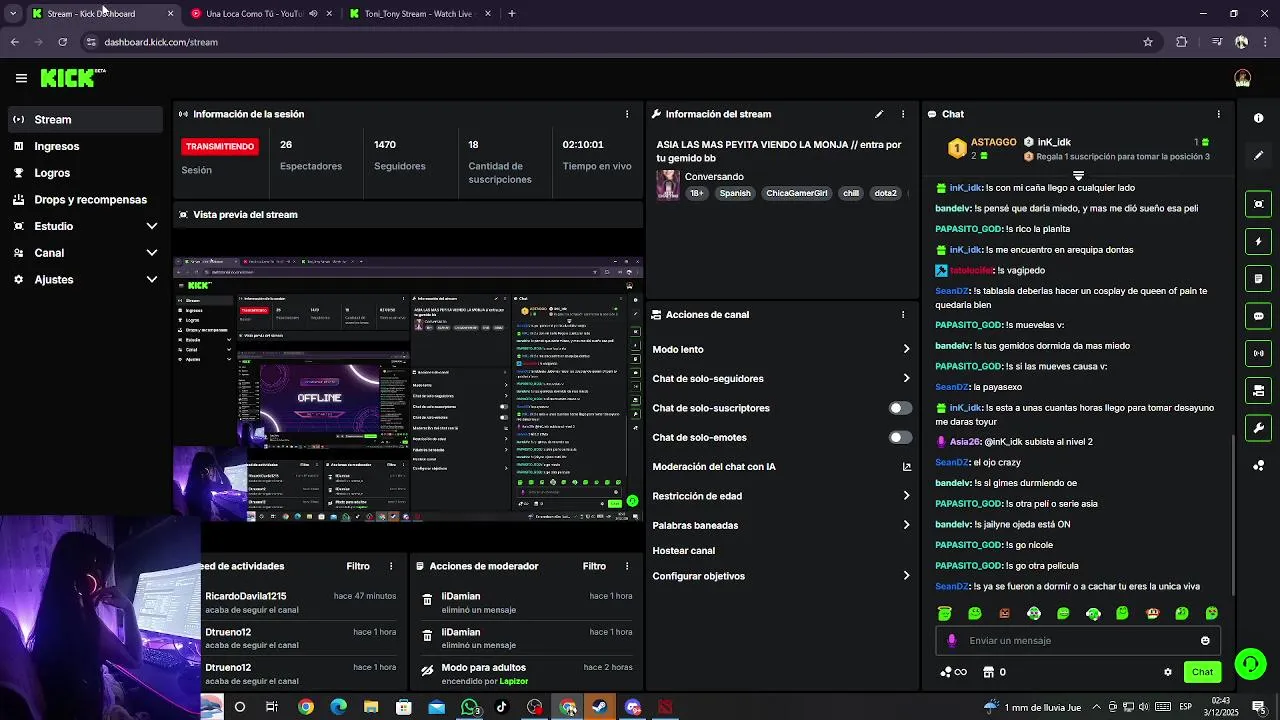Image resolution: width=1280 pixels, height=720 pixels.
Task: Open Moderación del chat con IA external link
Action: [907, 467]
